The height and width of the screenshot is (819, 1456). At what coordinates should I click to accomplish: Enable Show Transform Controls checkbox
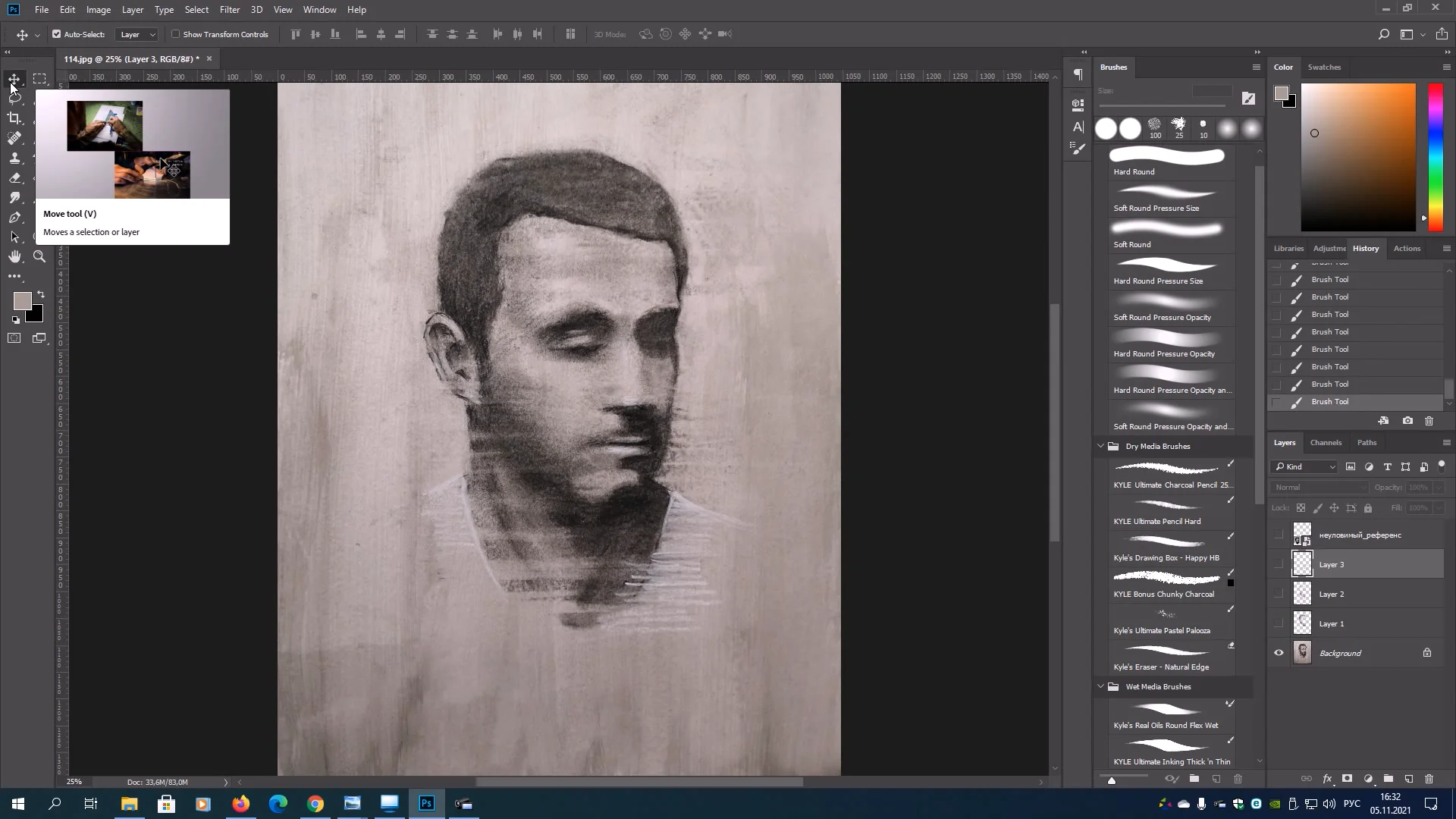[176, 34]
